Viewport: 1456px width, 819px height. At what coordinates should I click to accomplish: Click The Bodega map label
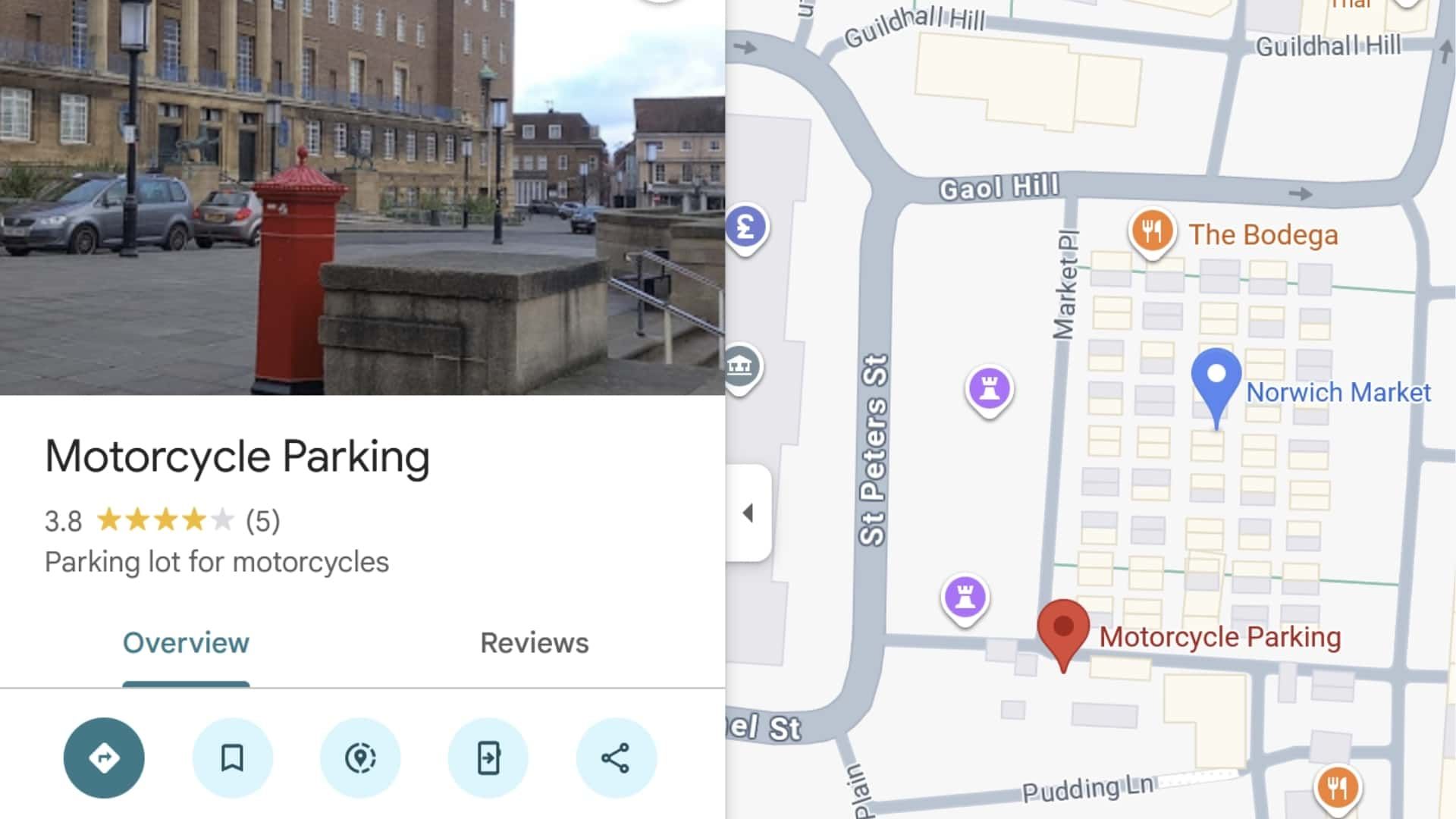1263,235
